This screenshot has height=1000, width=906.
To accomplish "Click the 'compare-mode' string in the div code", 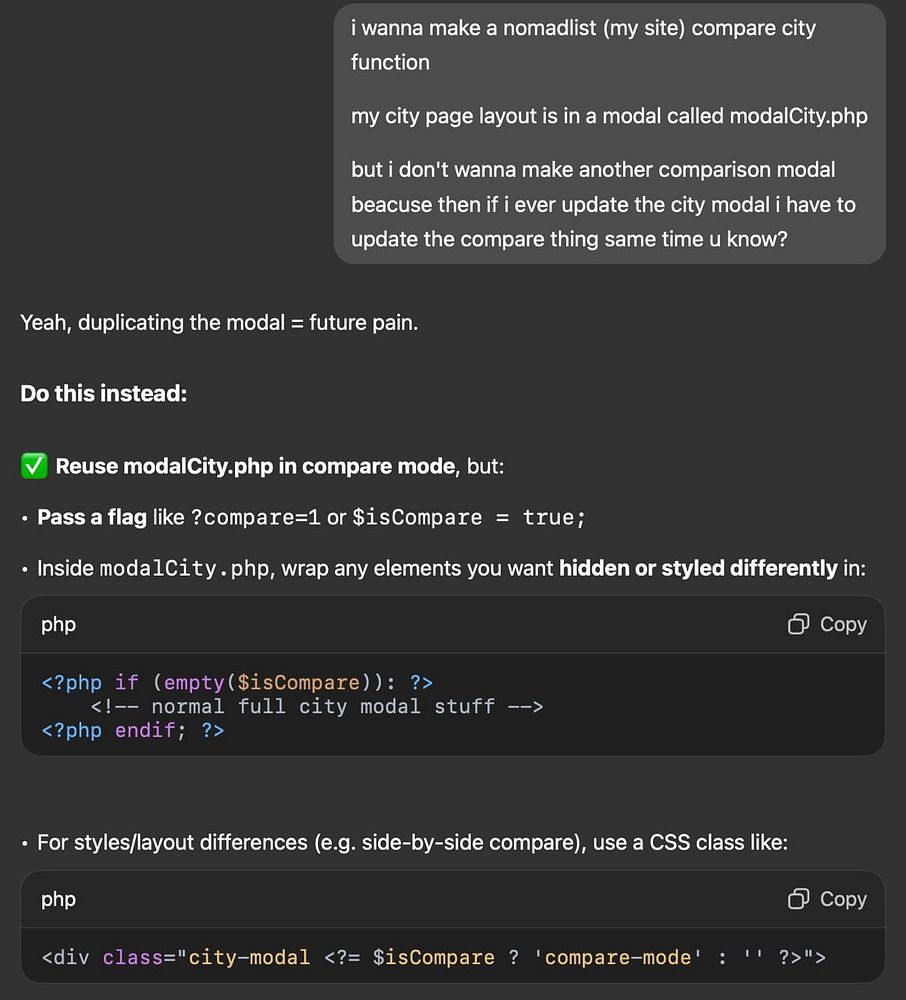I will [613, 957].
